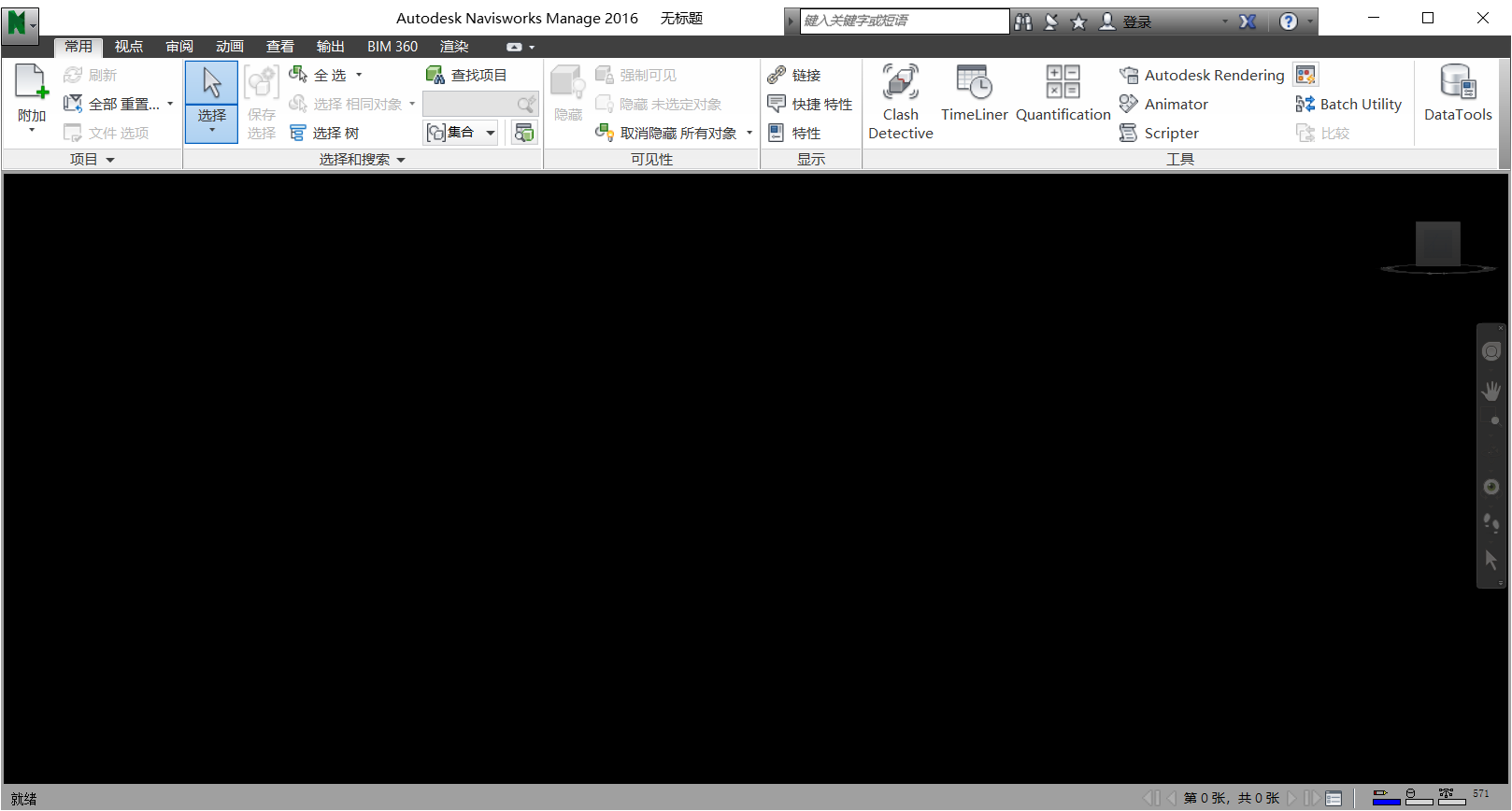Launch Autodesk Rendering window
1512x811 pixels.
coord(1202,75)
